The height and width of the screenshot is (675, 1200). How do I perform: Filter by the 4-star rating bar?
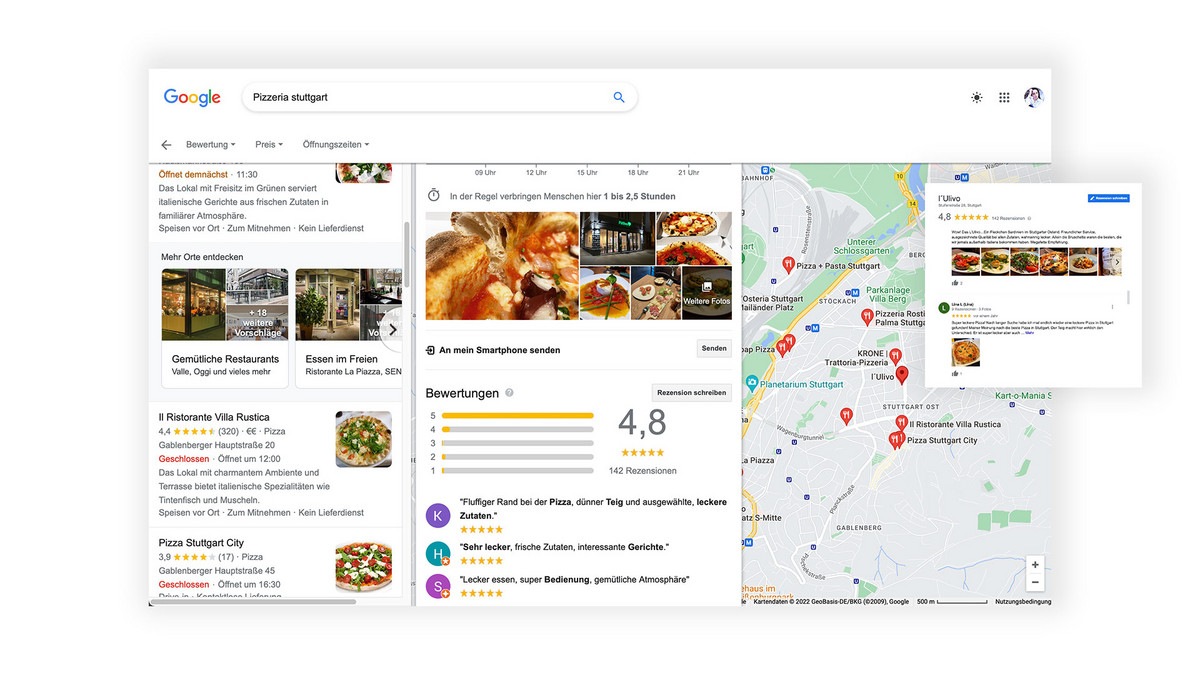coord(517,429)
